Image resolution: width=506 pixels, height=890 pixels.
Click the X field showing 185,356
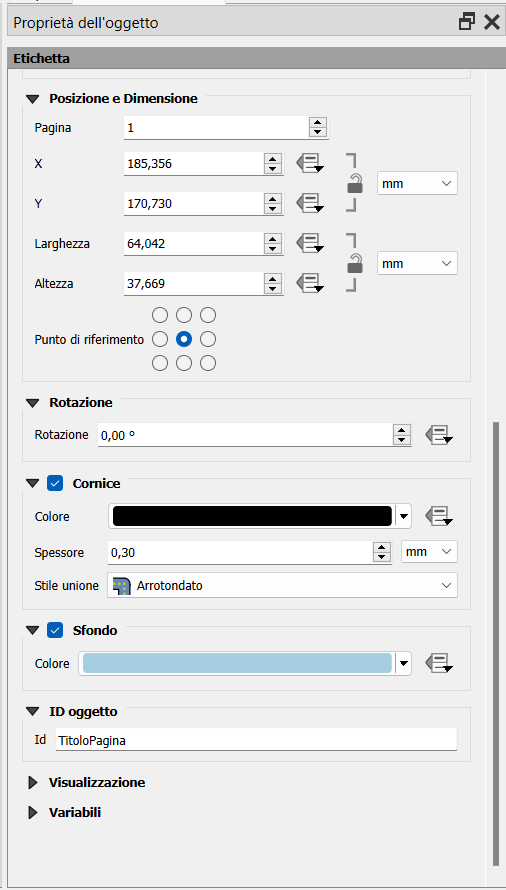coord(194,164)
